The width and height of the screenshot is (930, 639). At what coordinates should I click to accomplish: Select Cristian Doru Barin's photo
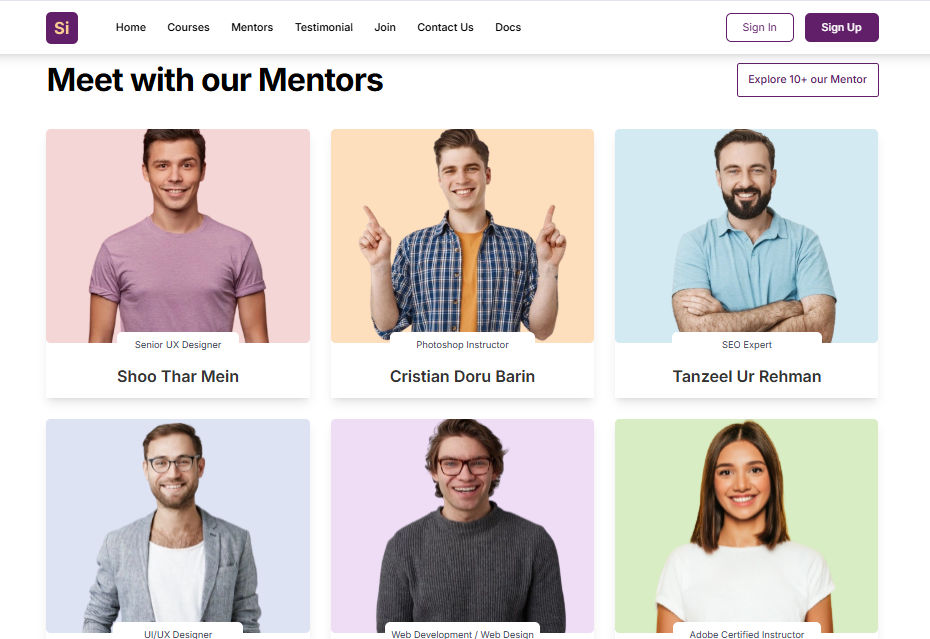463,236
